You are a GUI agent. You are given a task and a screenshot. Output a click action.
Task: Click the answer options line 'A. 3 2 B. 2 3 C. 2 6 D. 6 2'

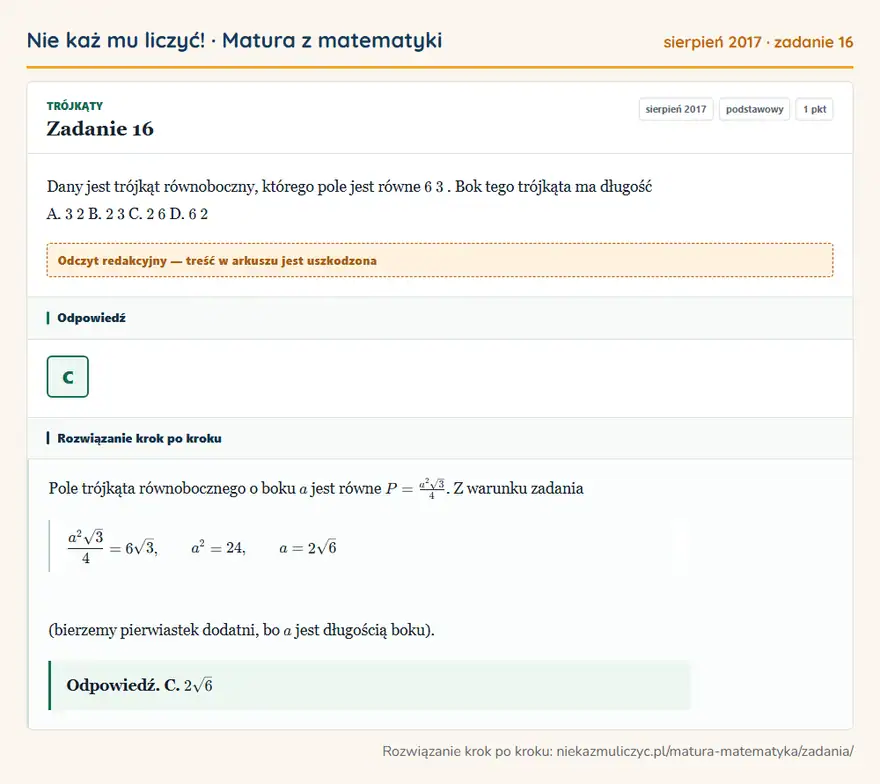tap(127, 214)
